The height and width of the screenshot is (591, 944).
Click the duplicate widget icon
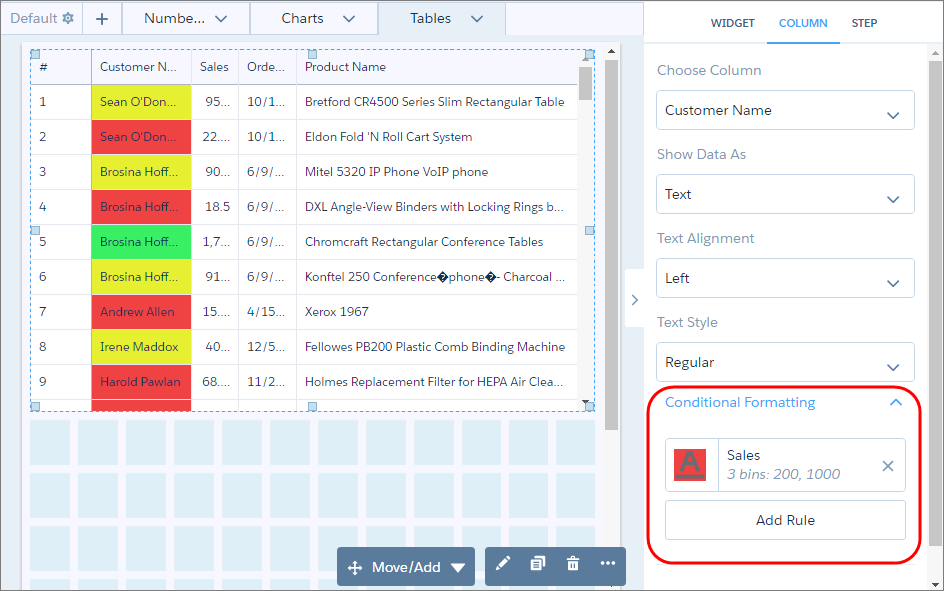[x=538, y=564]
